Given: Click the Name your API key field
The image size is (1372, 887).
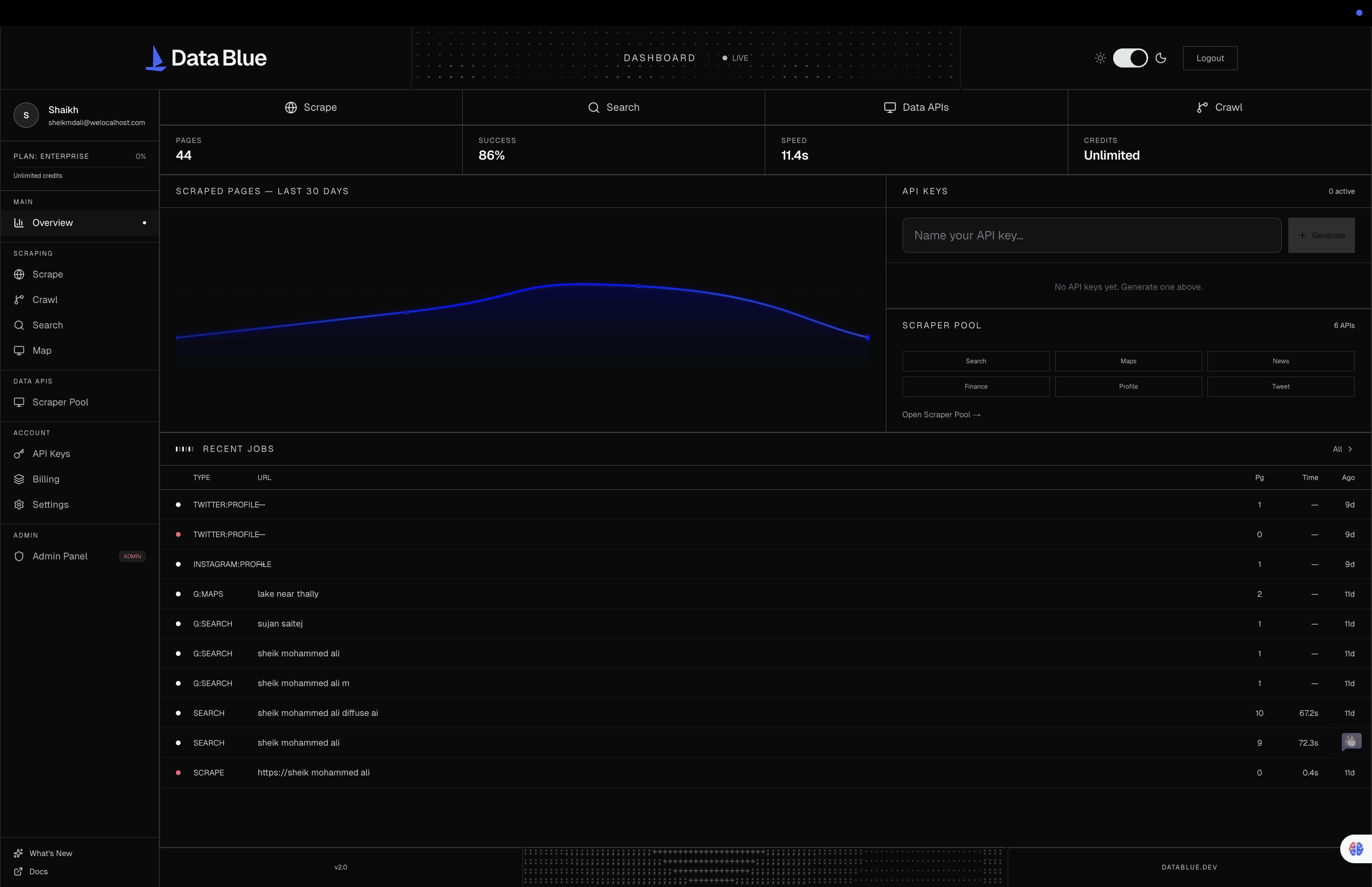Looking at the screenshot, I should 1091,235.
